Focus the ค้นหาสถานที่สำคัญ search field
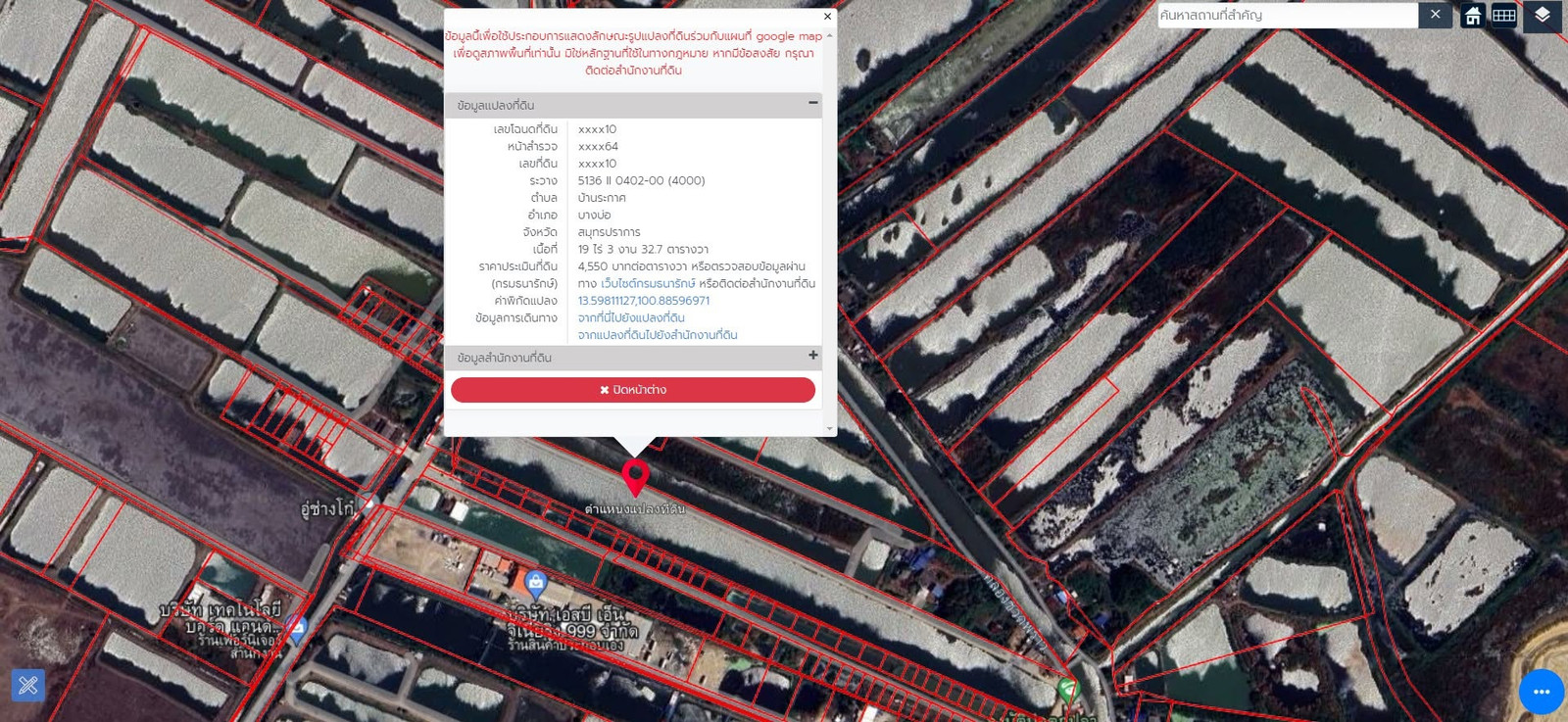This screenshot has width=1568, height=722. 1288,15
